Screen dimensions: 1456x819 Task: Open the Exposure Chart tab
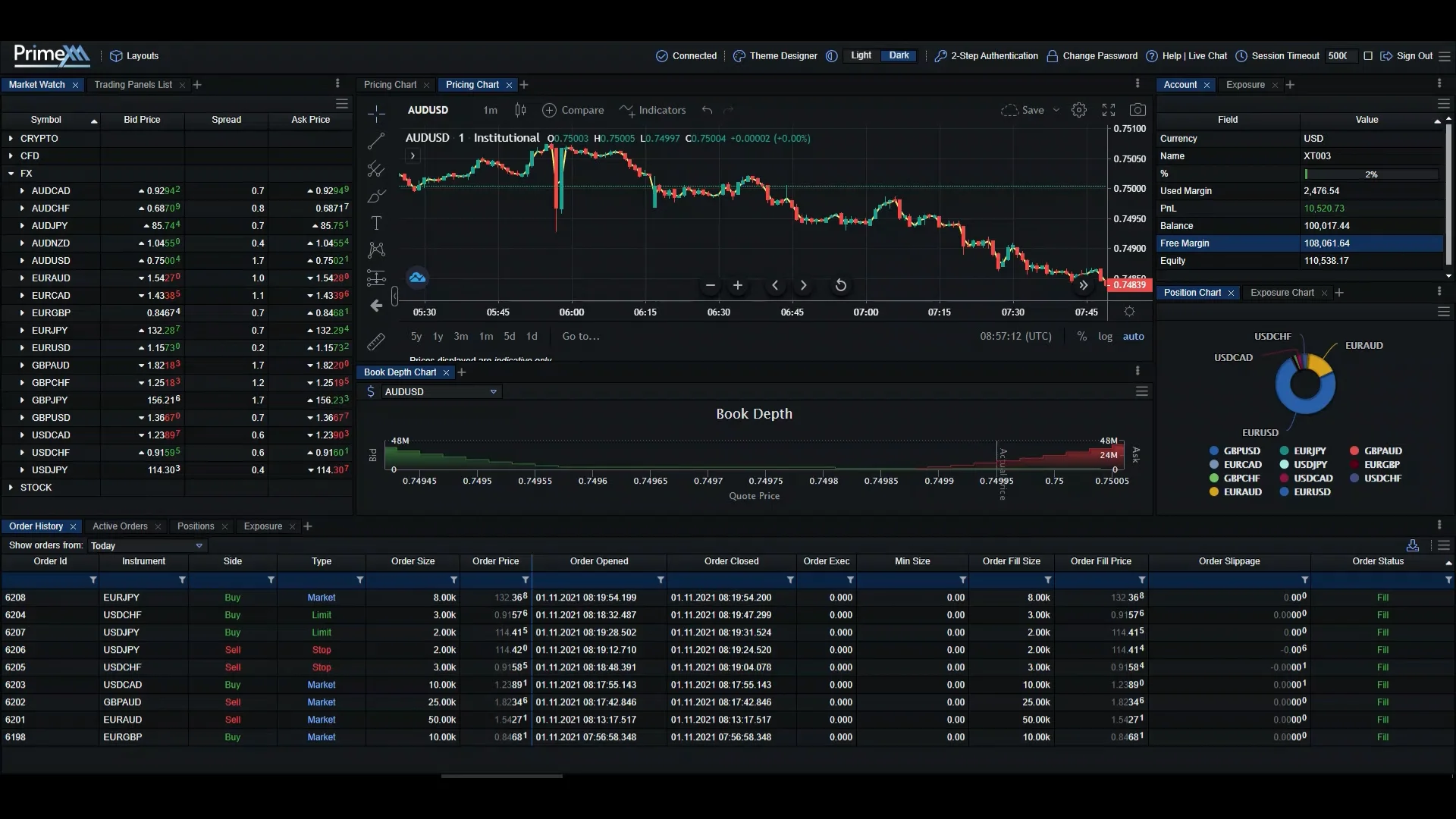1282,293
